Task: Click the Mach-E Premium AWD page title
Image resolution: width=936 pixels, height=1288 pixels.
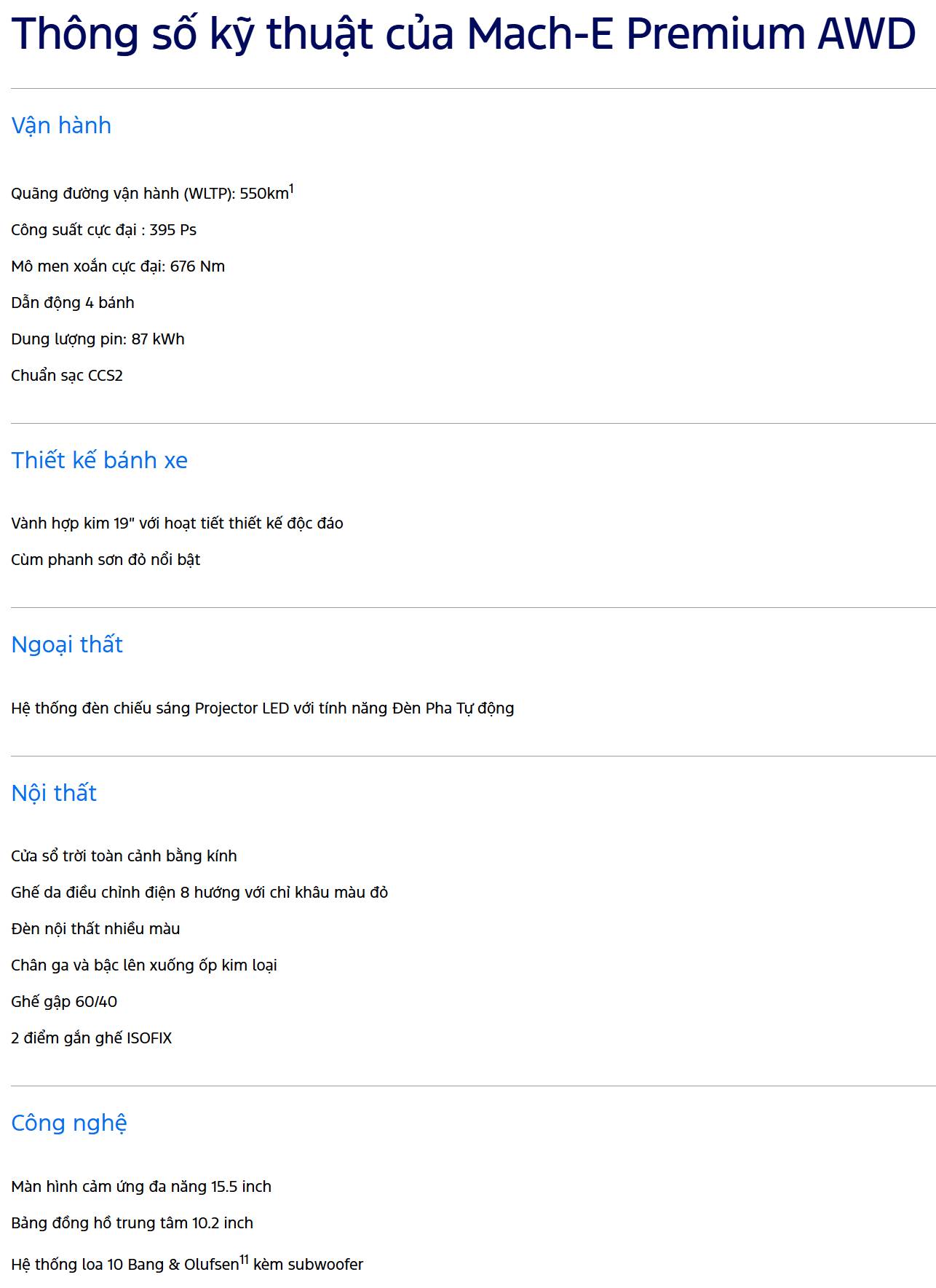Action: point(463,33)
